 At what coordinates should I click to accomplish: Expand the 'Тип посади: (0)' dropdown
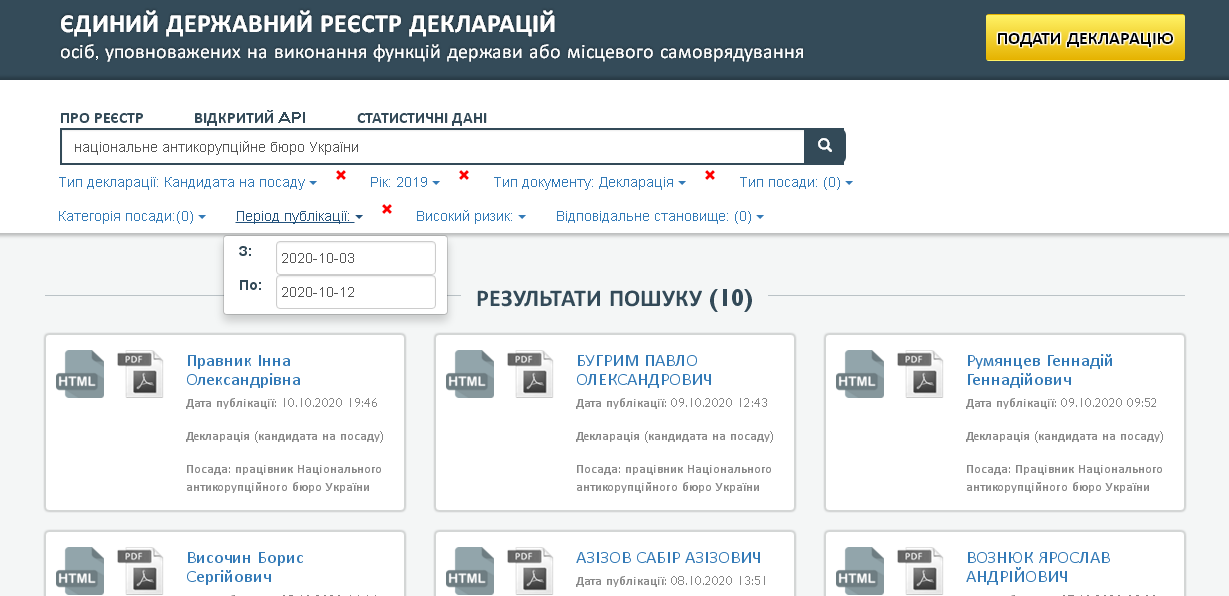point(796,183)
